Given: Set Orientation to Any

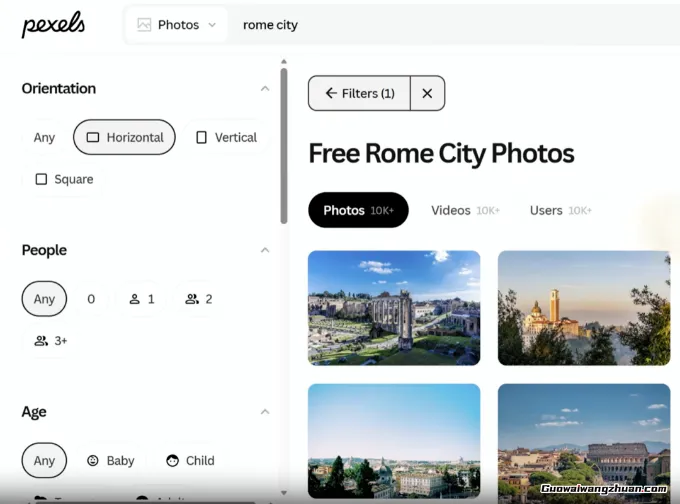Looking at the screenshot, I should 44,137.
